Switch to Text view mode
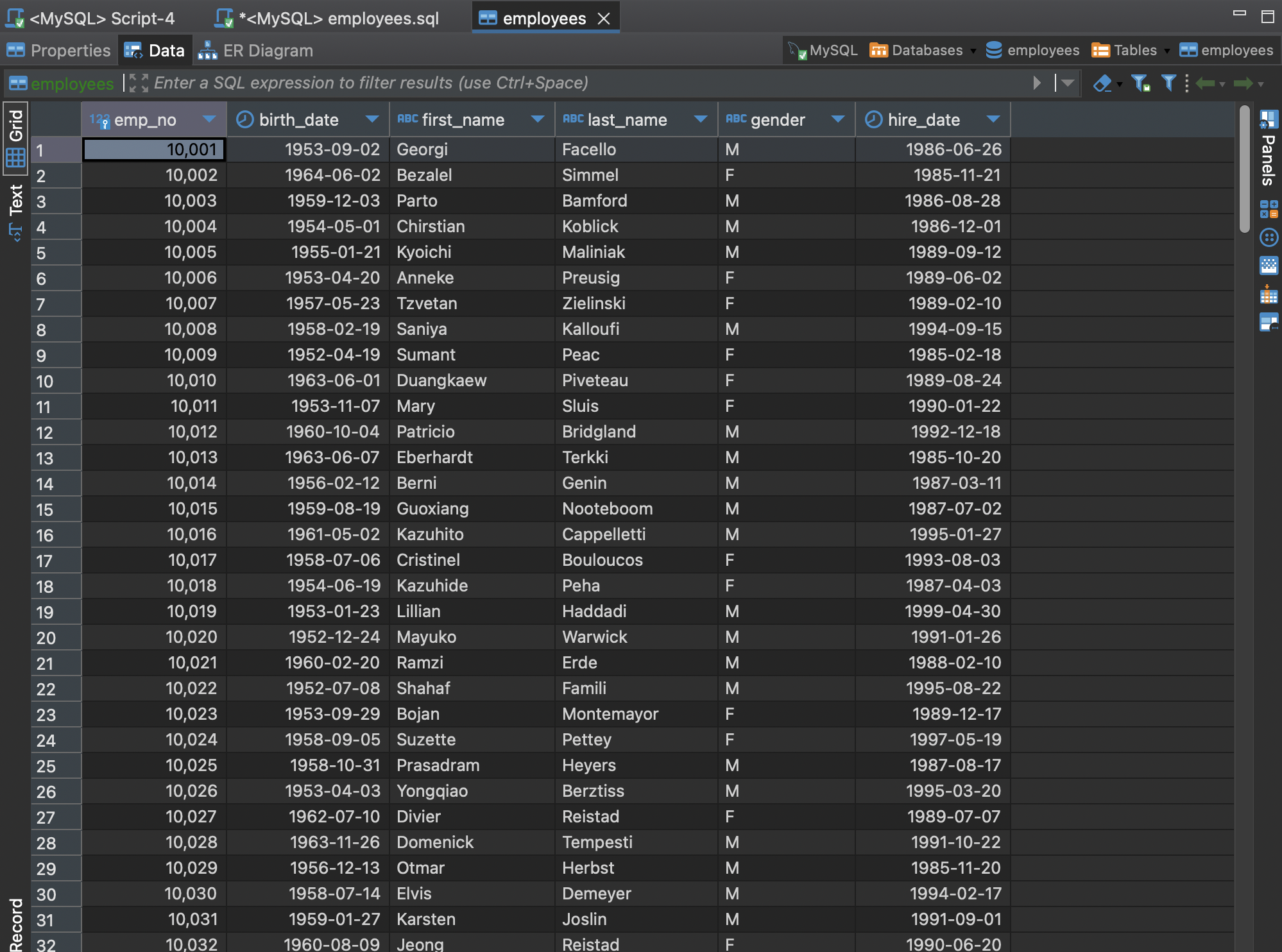Image resolution: width=1282 pixels, height=952 pixels. pyautogui.click(x=16, y=212)
